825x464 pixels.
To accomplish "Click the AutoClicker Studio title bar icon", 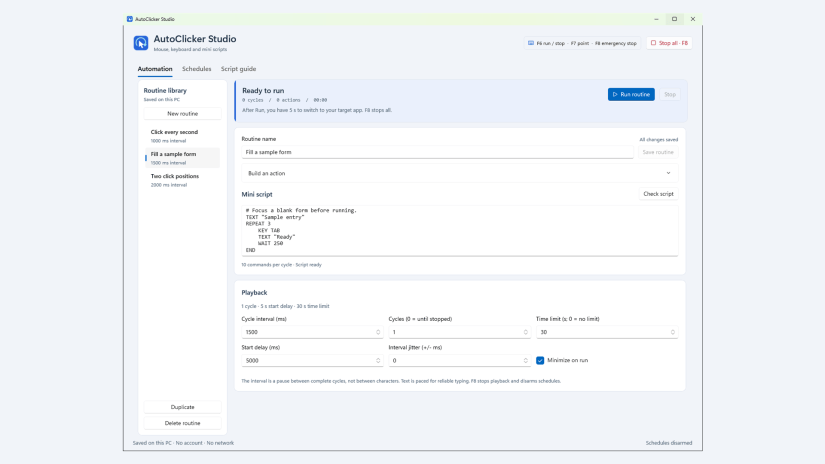I will tap(129, 19).
